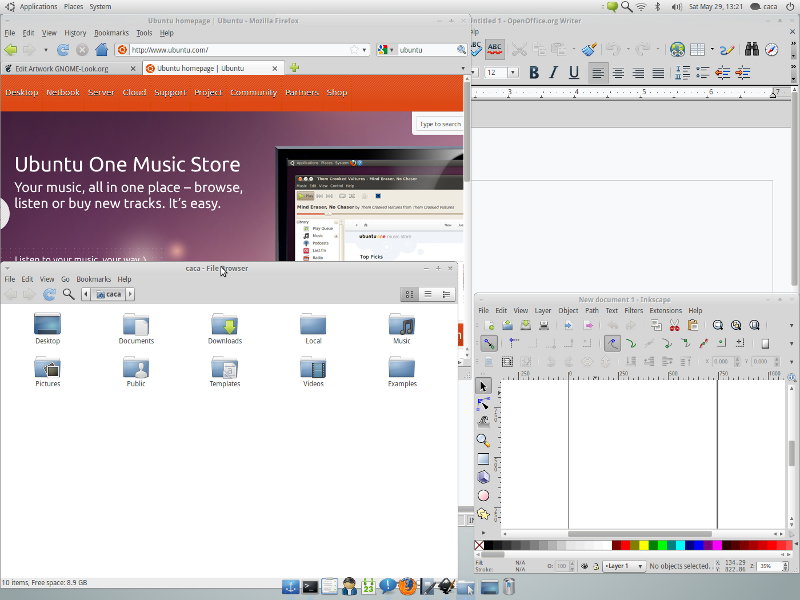This screenshot has width=800, height=600.
Task: Go to Firefox home page icon
Action: coord(102,49)
